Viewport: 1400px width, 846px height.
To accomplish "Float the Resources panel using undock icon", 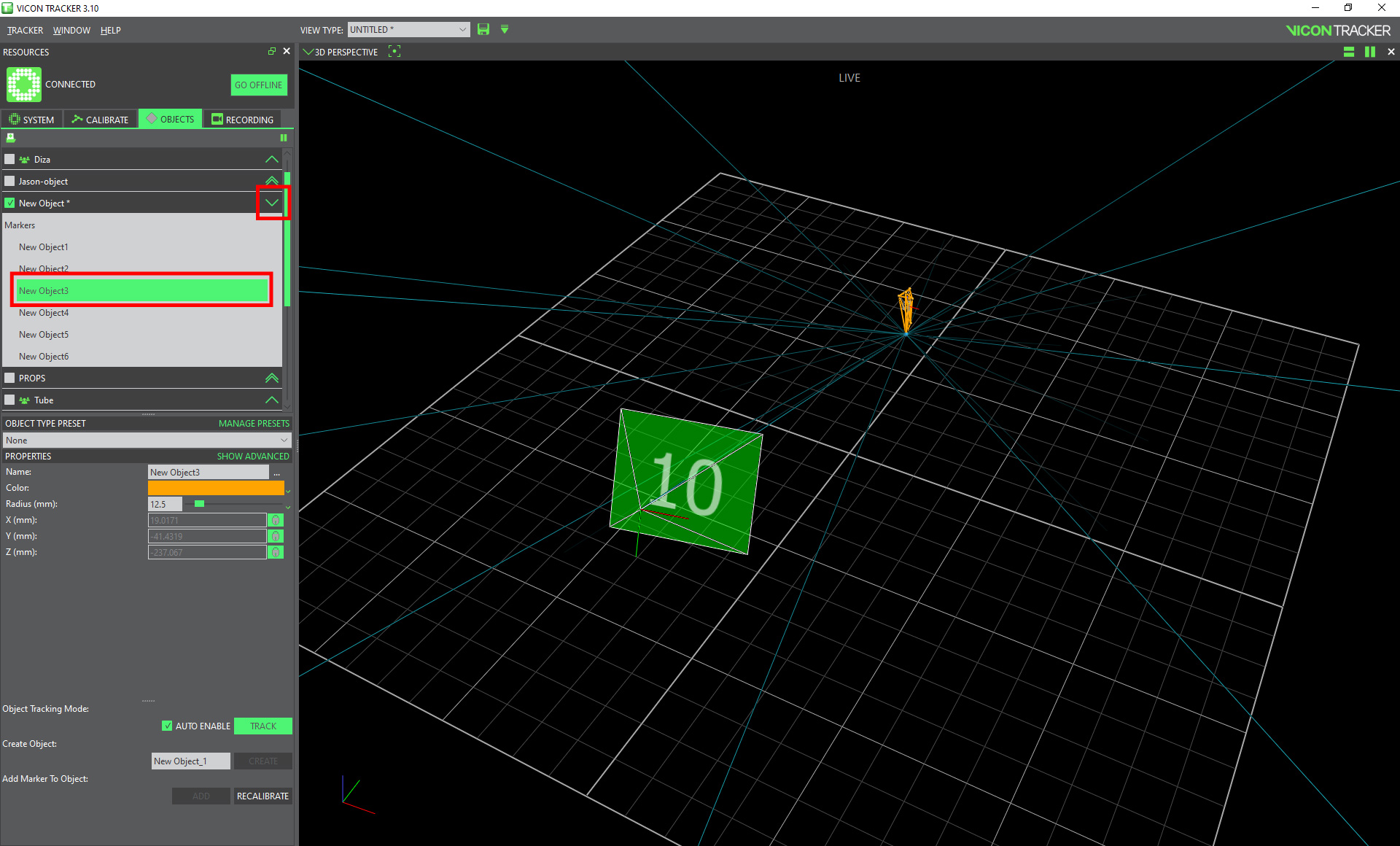I will [x=272, y=52].
